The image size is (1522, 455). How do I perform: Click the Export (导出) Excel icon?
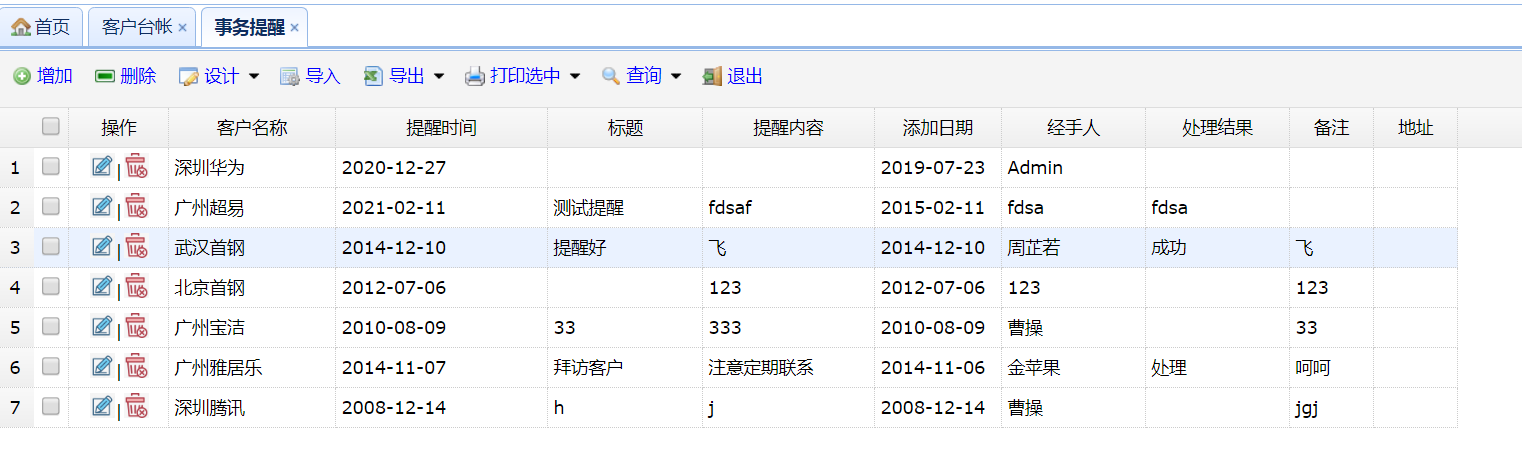click(373, 76)
